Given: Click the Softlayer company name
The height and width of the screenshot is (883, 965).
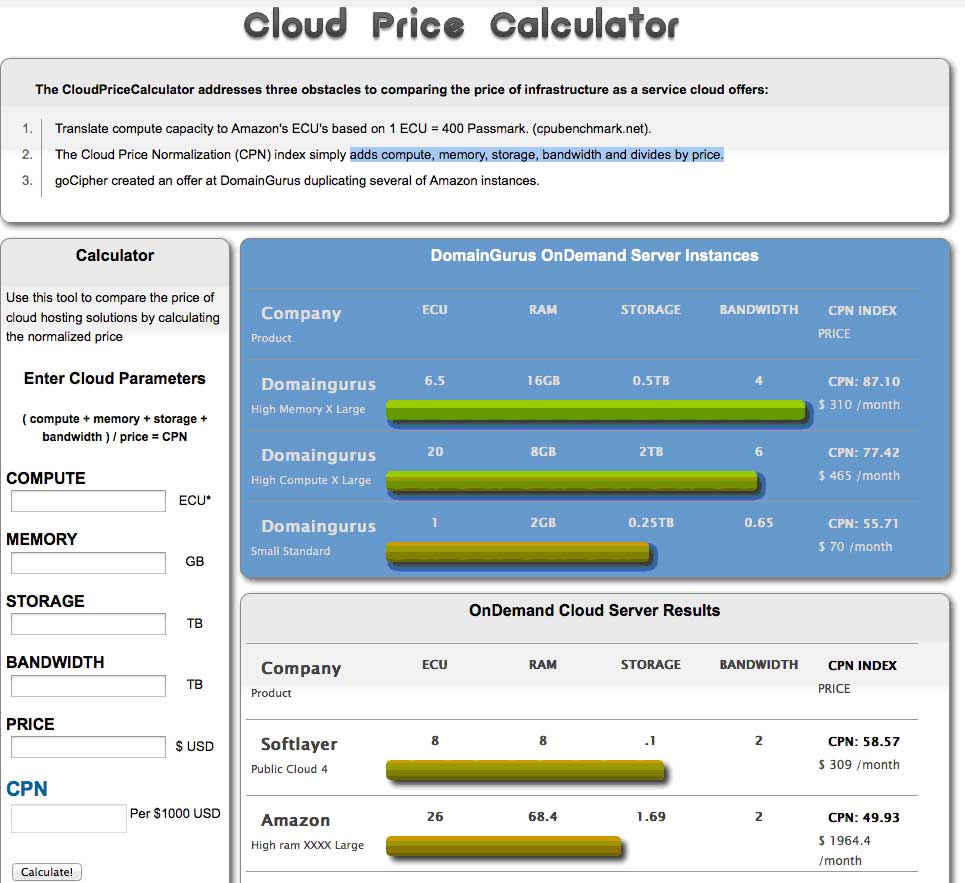Looking at the screenshot, I should point(299,745).
